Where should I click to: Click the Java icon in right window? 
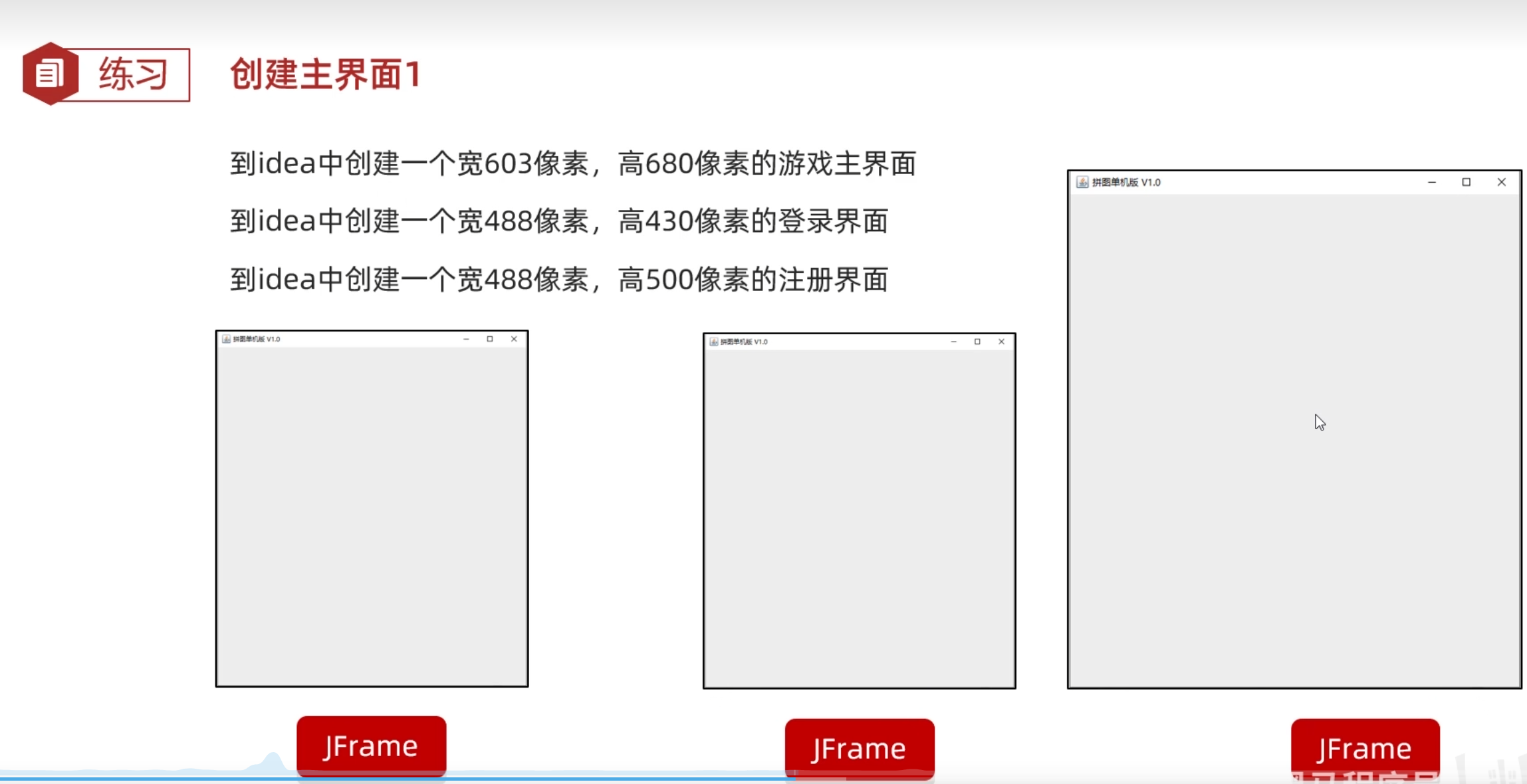click(1082, 182)
